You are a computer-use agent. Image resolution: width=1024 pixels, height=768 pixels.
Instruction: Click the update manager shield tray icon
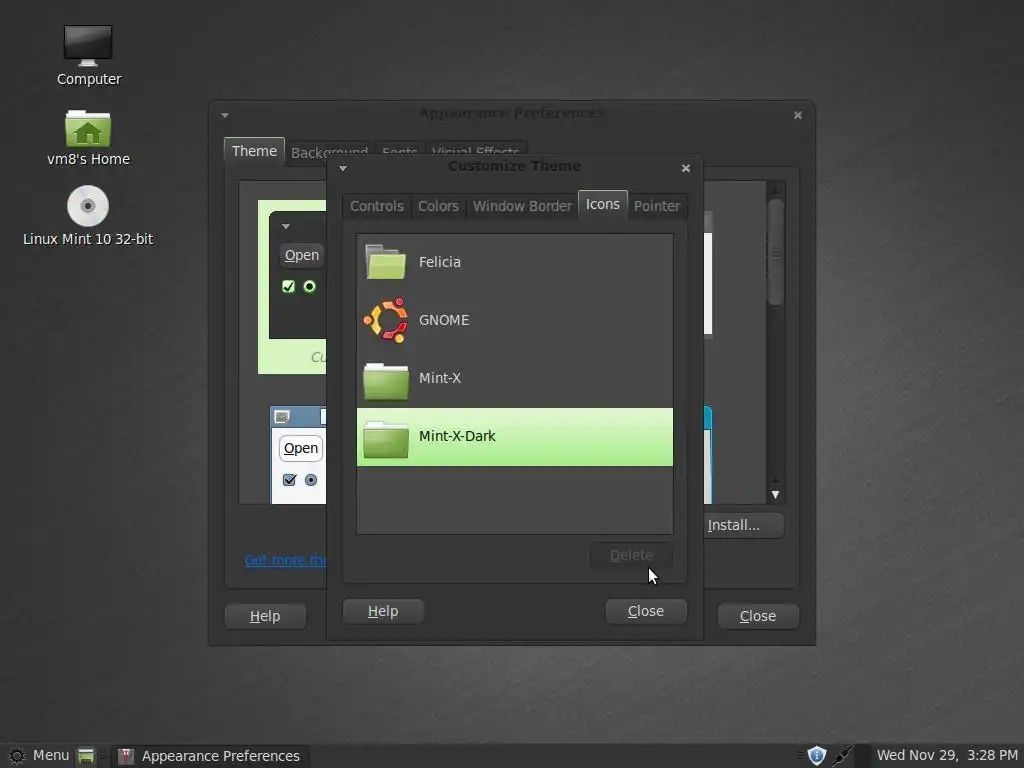816,756
